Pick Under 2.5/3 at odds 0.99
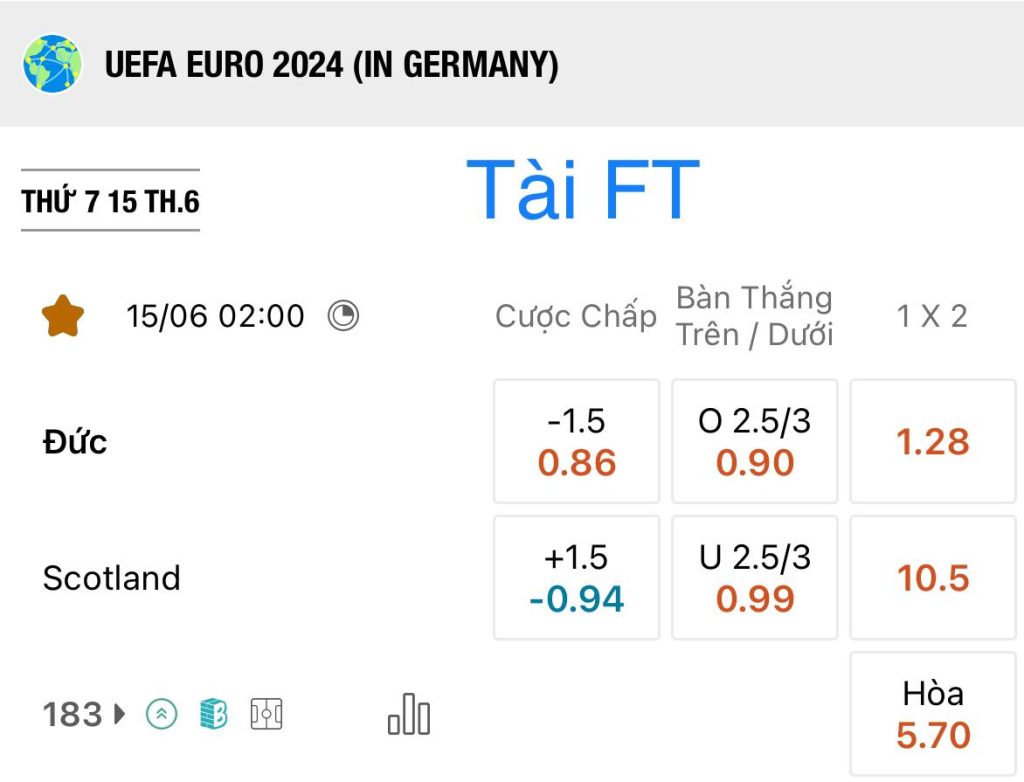This screenshot has width=1024, height=782. tap(755, 578)
